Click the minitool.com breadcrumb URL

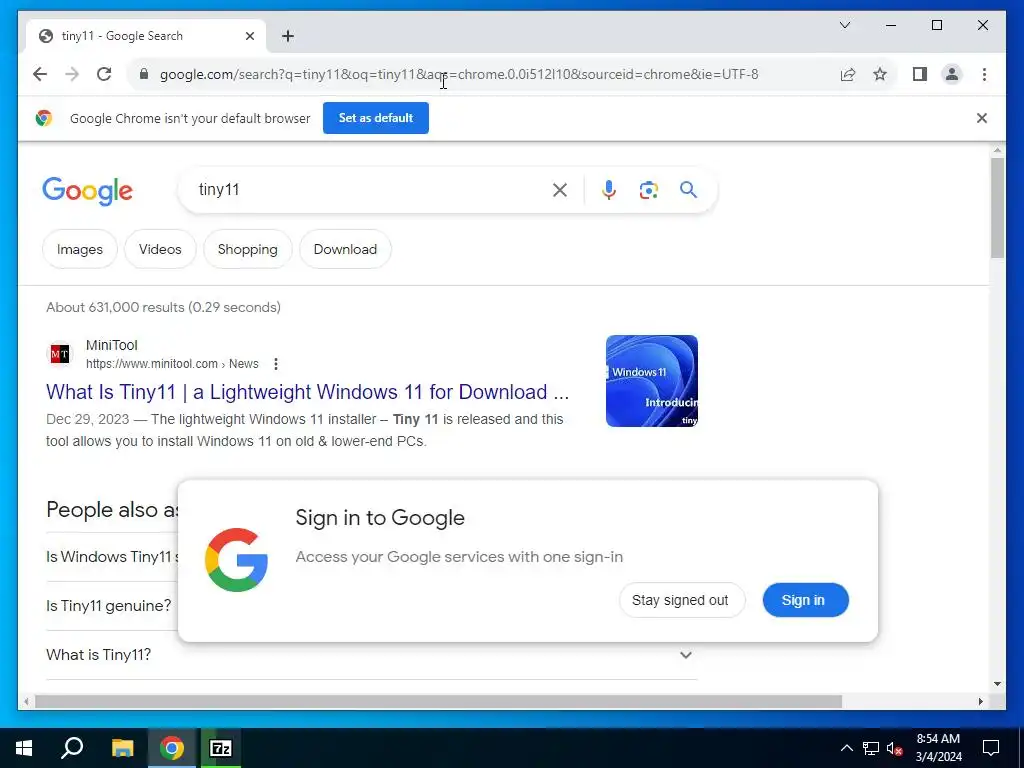tap(172, 364)
